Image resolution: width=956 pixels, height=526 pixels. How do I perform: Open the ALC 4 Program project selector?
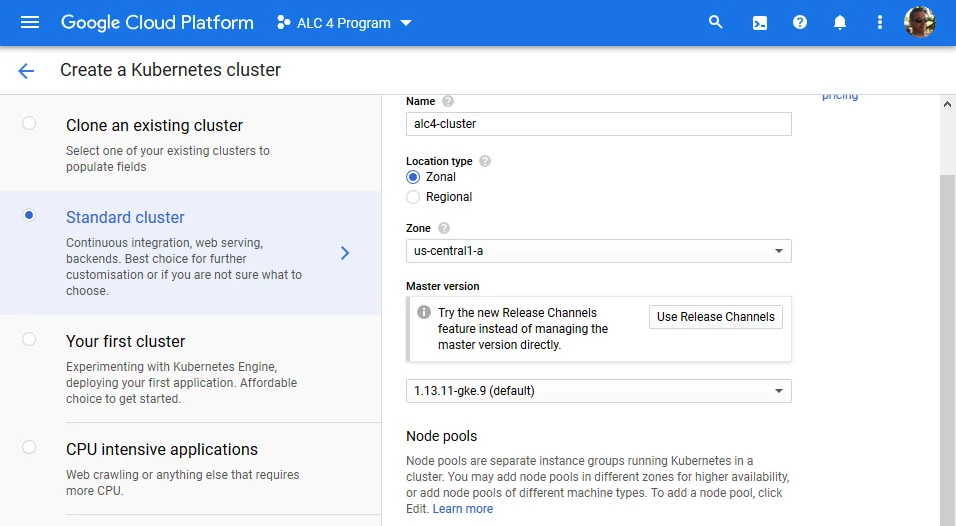pyautogui.click(x=344, y=23)
